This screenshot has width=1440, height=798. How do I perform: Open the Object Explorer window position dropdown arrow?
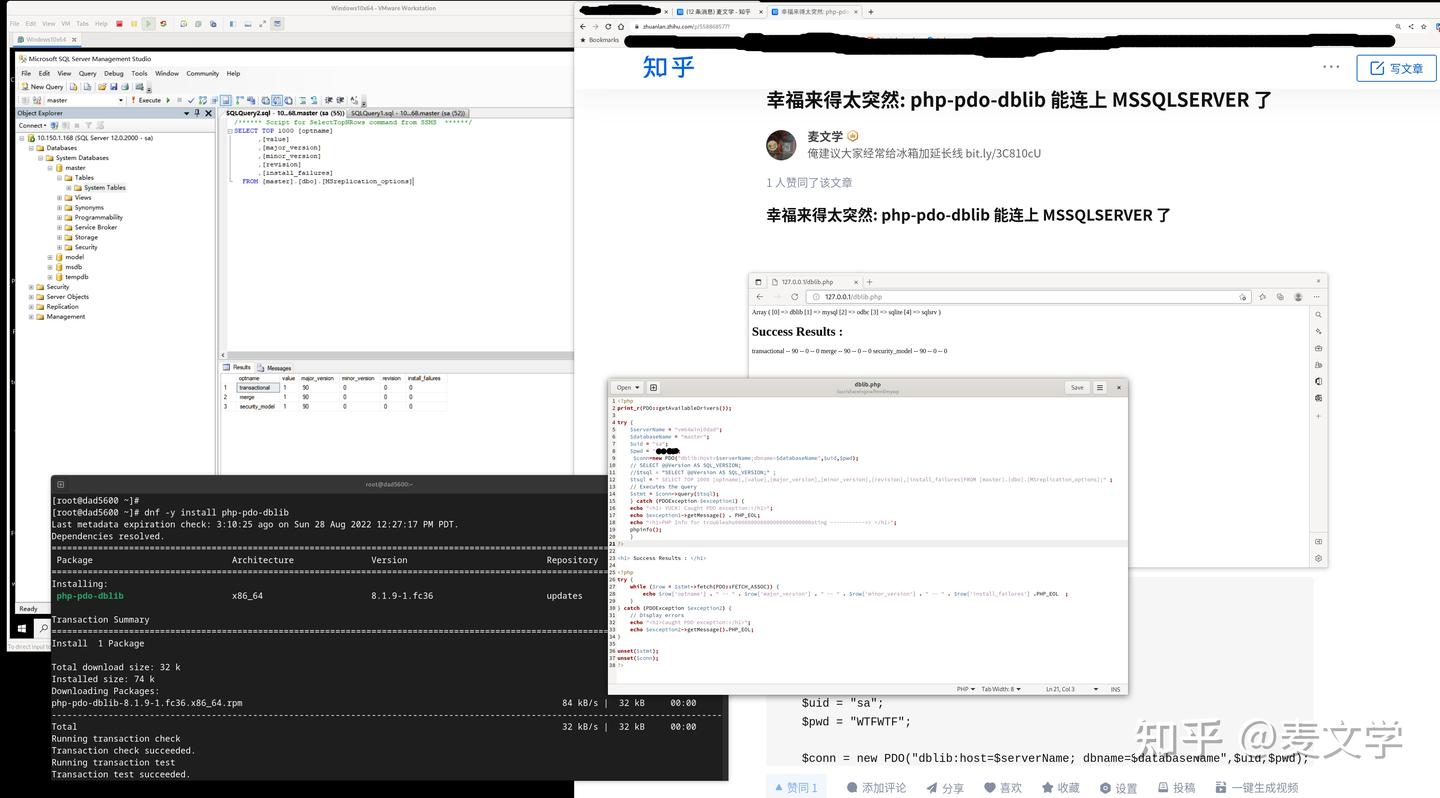[186, 113]
